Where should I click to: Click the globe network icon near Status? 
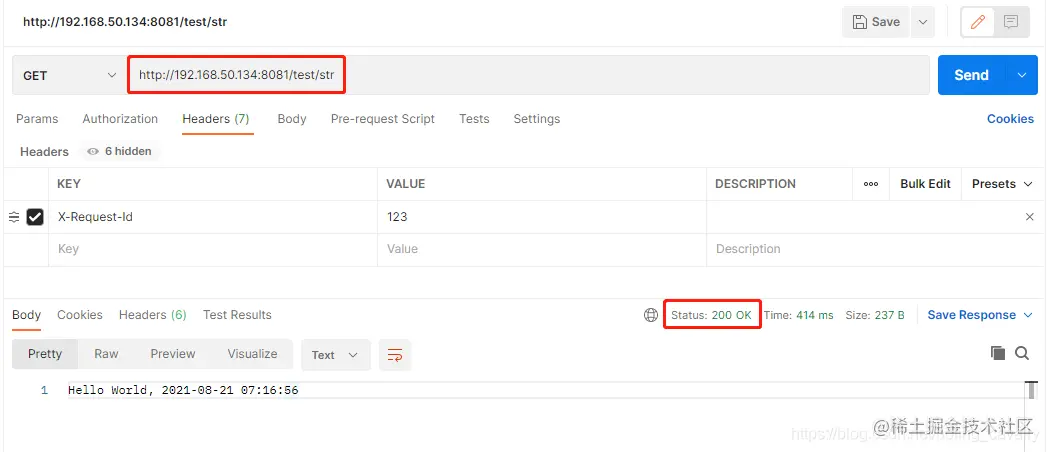point(650,315)
